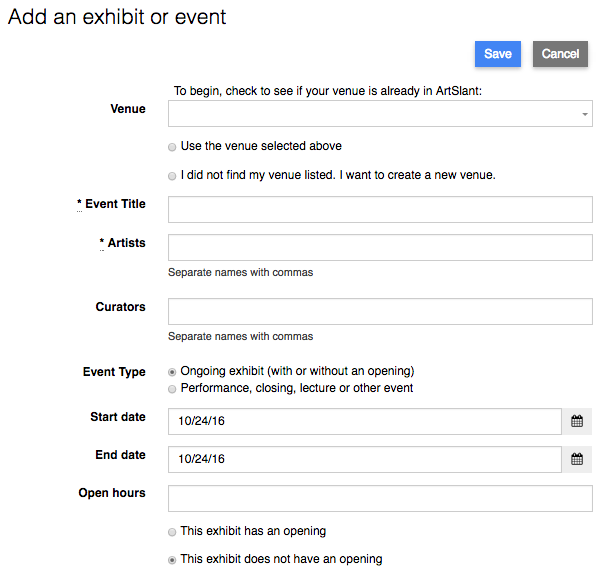Focus the Artists text field
The image size is (613, 577).
click(x=380, y=247)
